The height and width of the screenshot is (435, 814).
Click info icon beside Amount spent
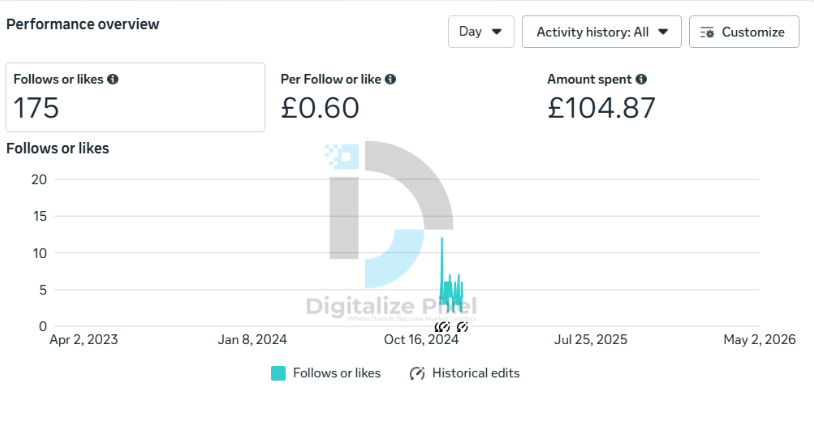(x=641, y=79)
